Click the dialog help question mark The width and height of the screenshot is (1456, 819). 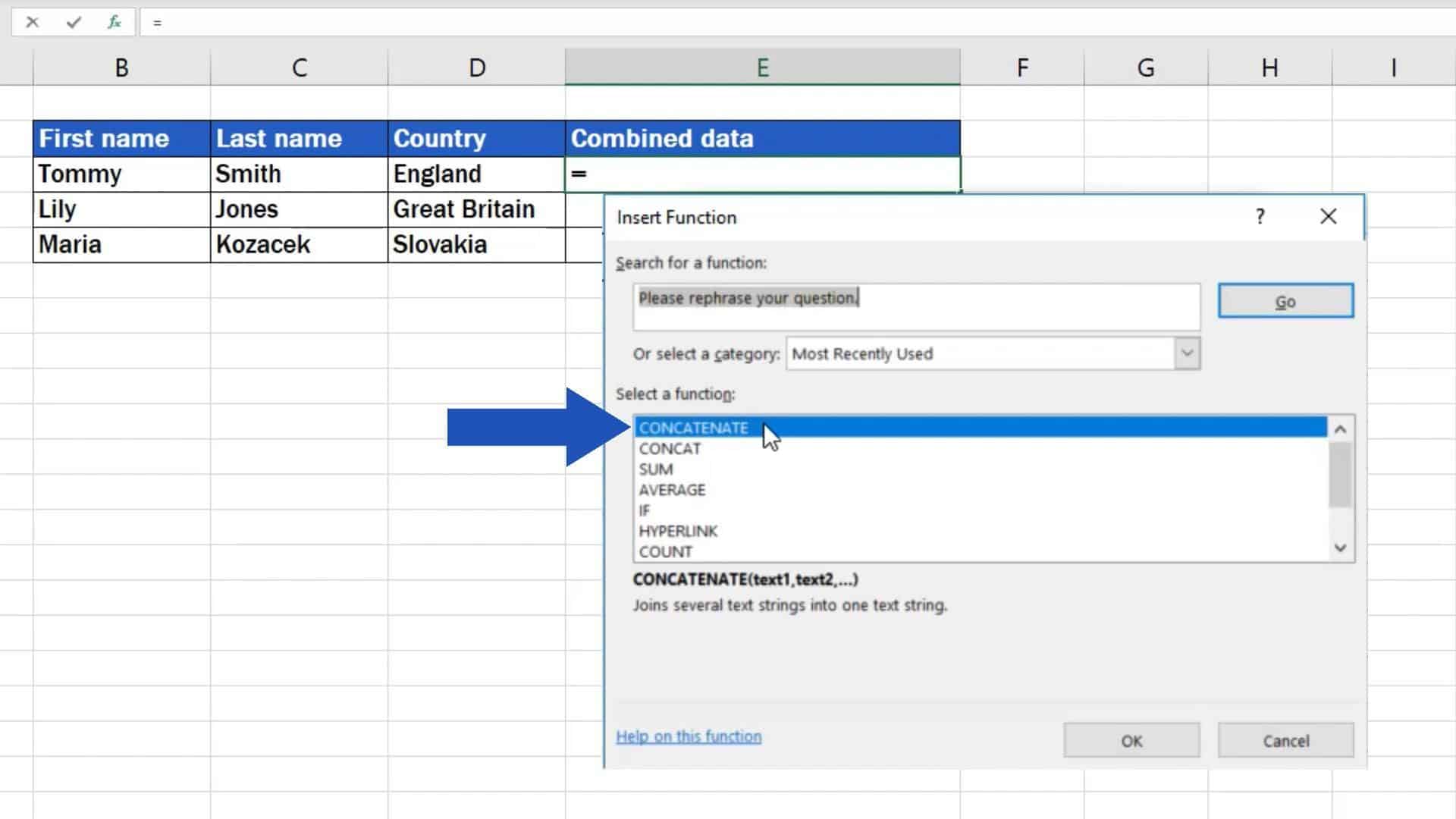pyautogui.click(x=1260, y=217)
